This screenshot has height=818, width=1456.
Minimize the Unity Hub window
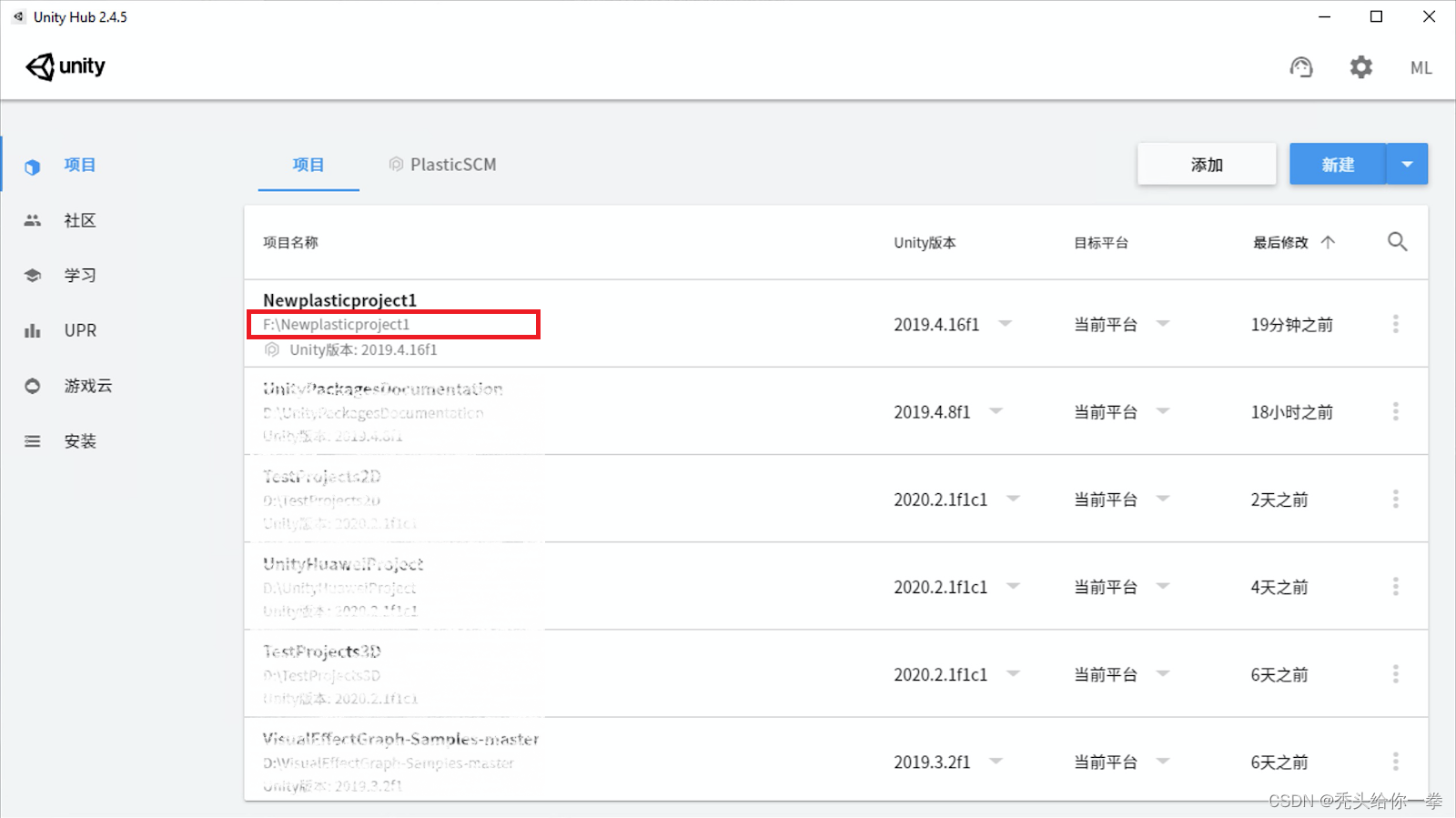1325,16
